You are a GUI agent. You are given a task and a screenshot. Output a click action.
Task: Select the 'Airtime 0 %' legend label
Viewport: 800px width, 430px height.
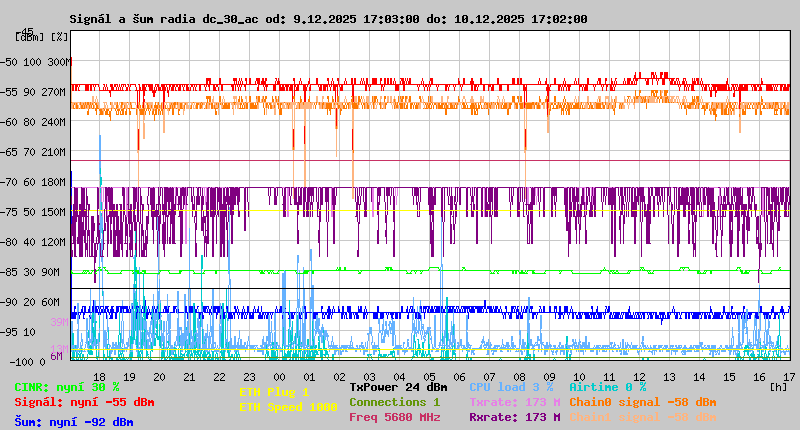click(607, 386)
